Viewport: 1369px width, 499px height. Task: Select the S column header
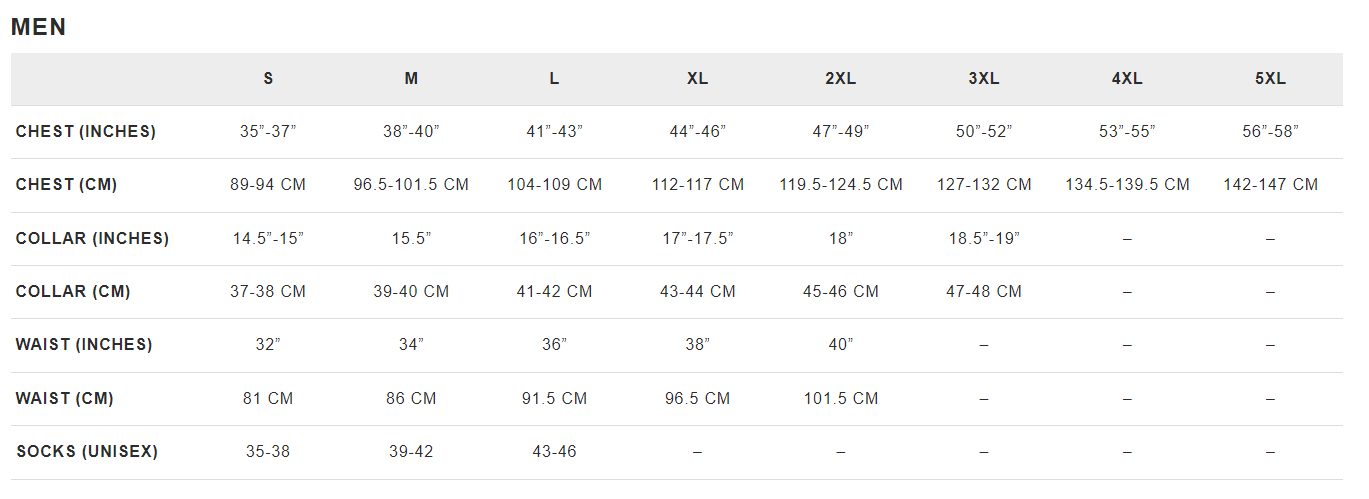coord(268,79)
